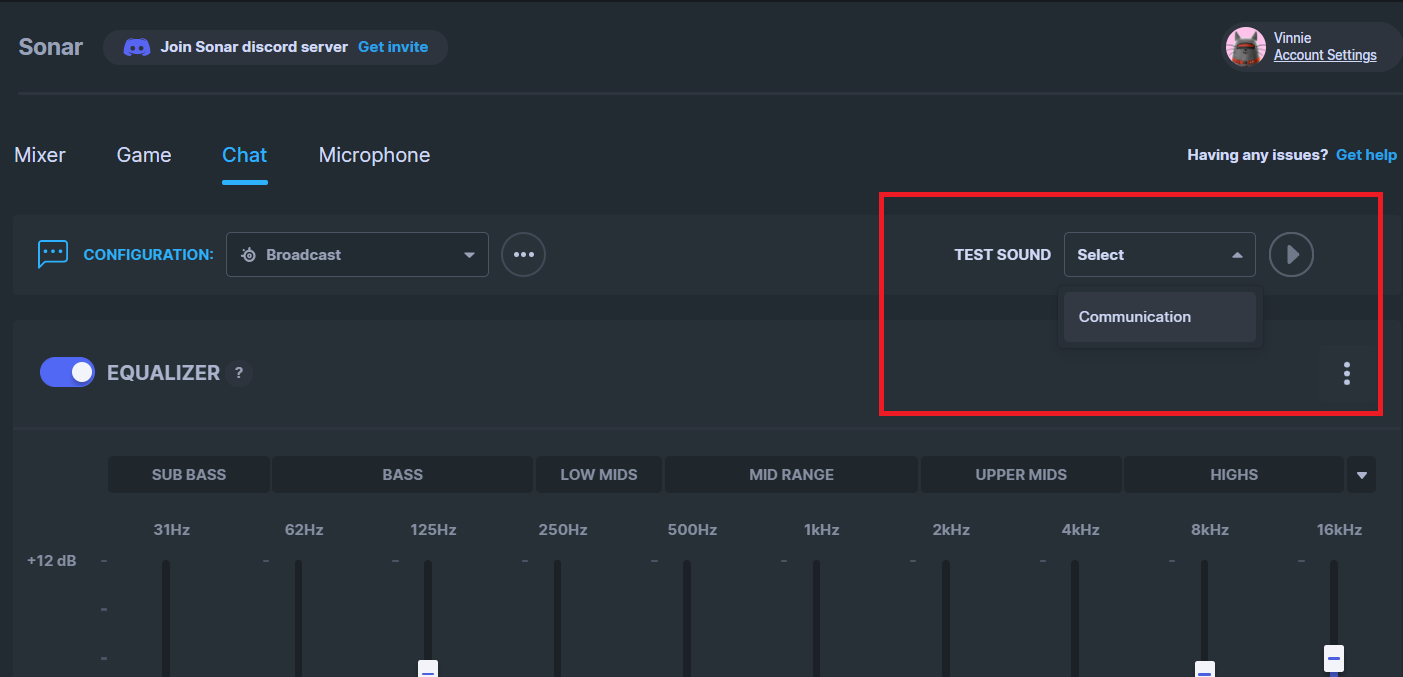1403x677 pixels.
Task: Click the CONFIGURATION: label
Action: point(148,255)
